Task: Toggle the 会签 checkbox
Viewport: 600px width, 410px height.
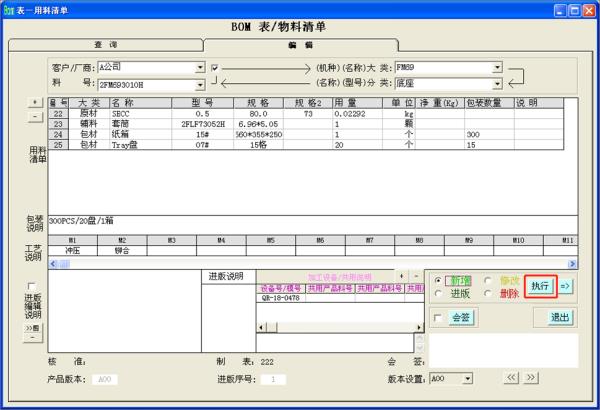Action: point(438,318)
